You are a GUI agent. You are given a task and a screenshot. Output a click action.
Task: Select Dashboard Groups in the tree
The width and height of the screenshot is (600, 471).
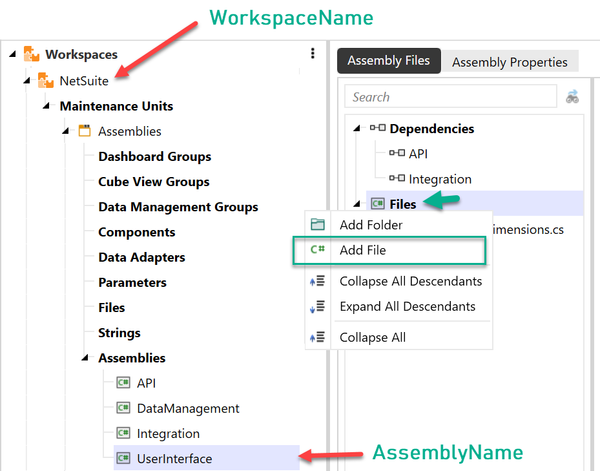[154, 156]
